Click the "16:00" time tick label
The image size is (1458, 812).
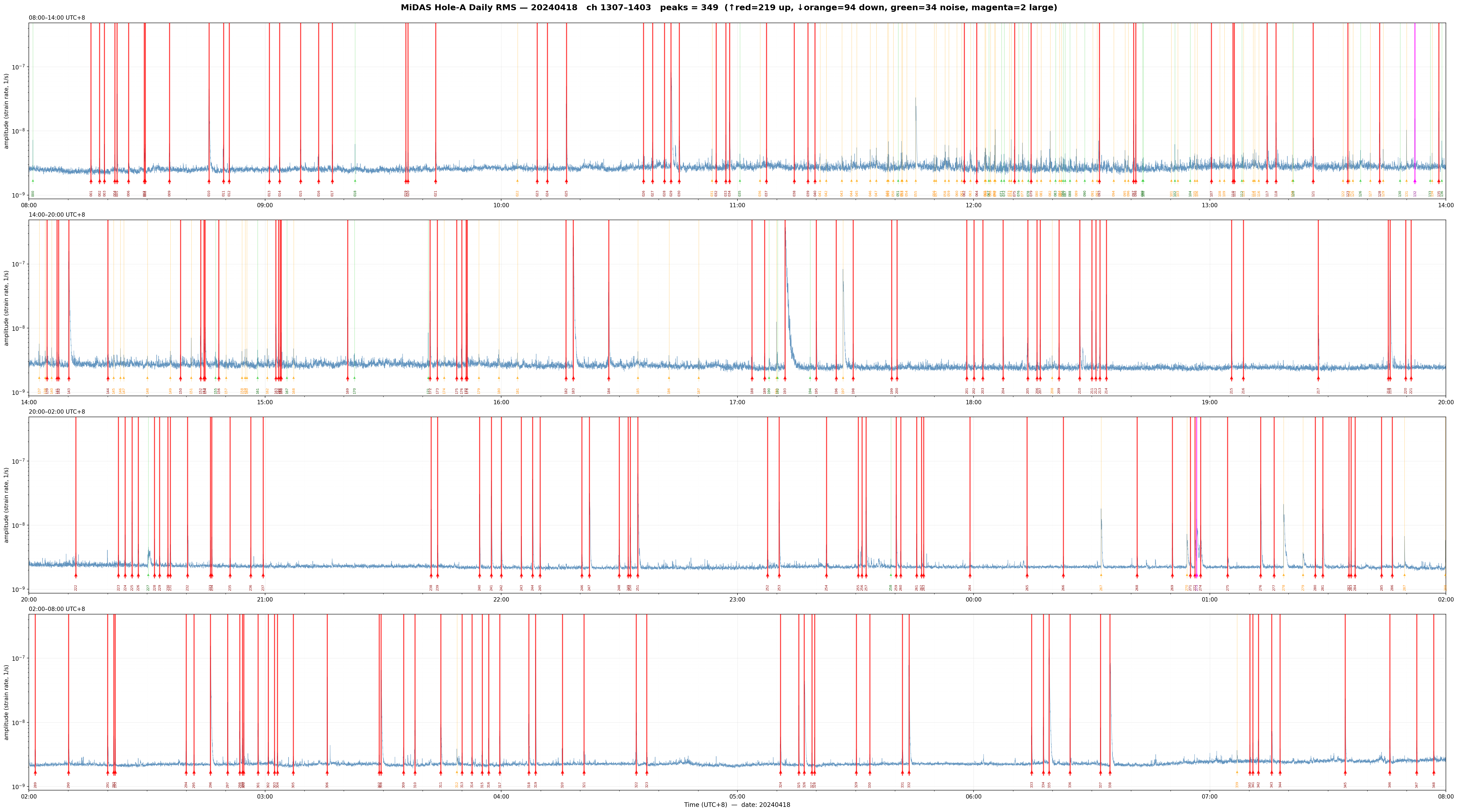(x=501, y=402)
